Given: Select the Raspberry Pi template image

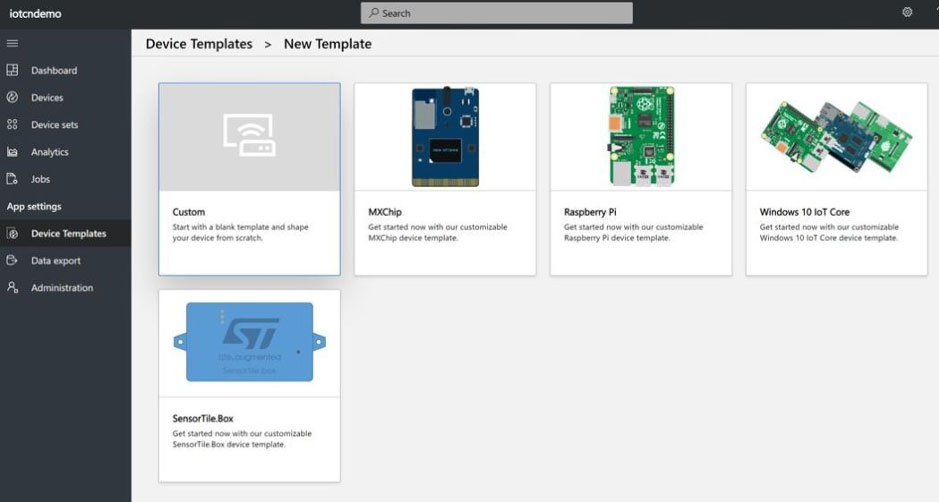Looking at the screenshot, I should 641,136.
